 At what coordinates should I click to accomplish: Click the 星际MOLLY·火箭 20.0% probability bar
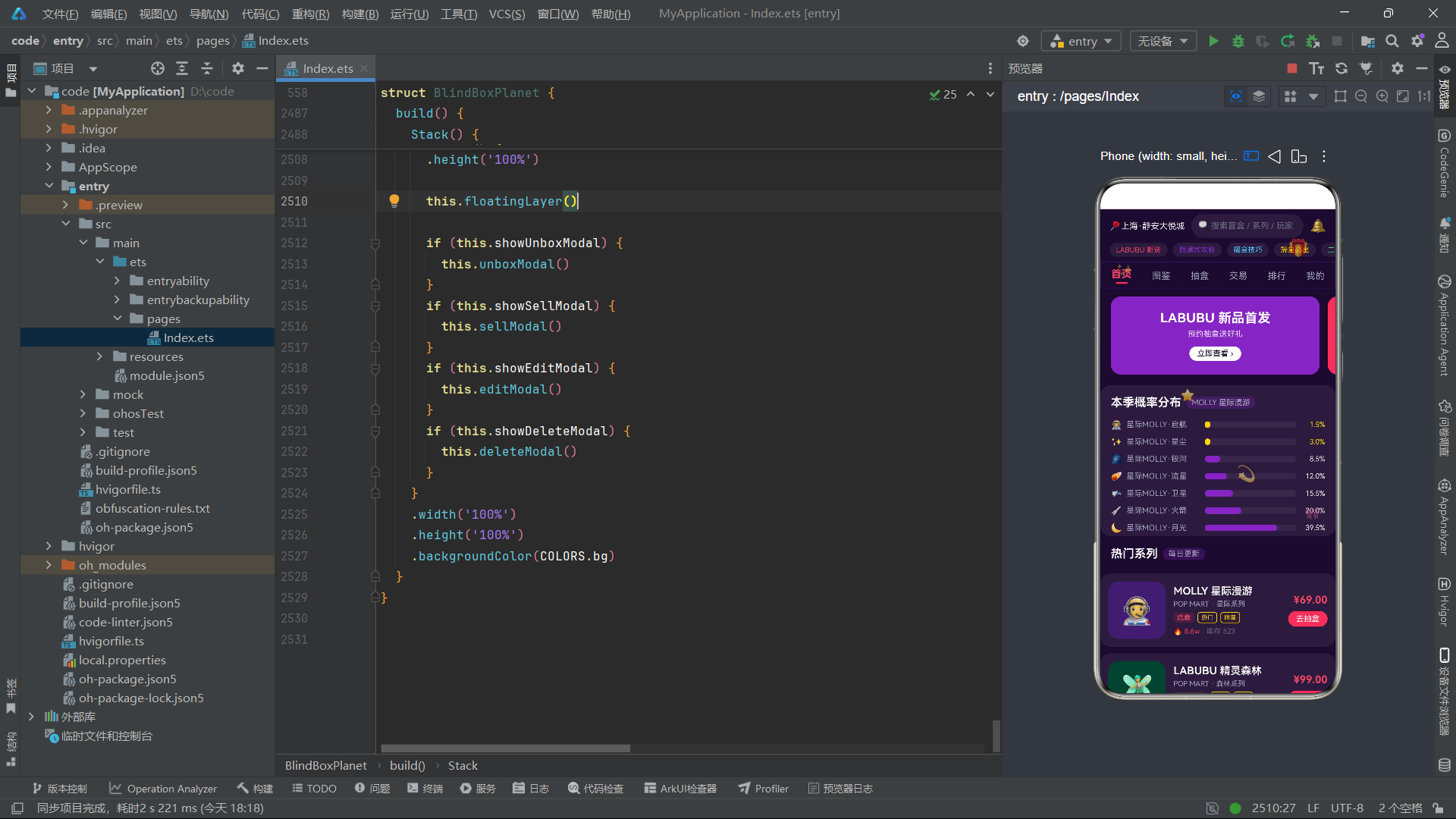coord(1250,510)
